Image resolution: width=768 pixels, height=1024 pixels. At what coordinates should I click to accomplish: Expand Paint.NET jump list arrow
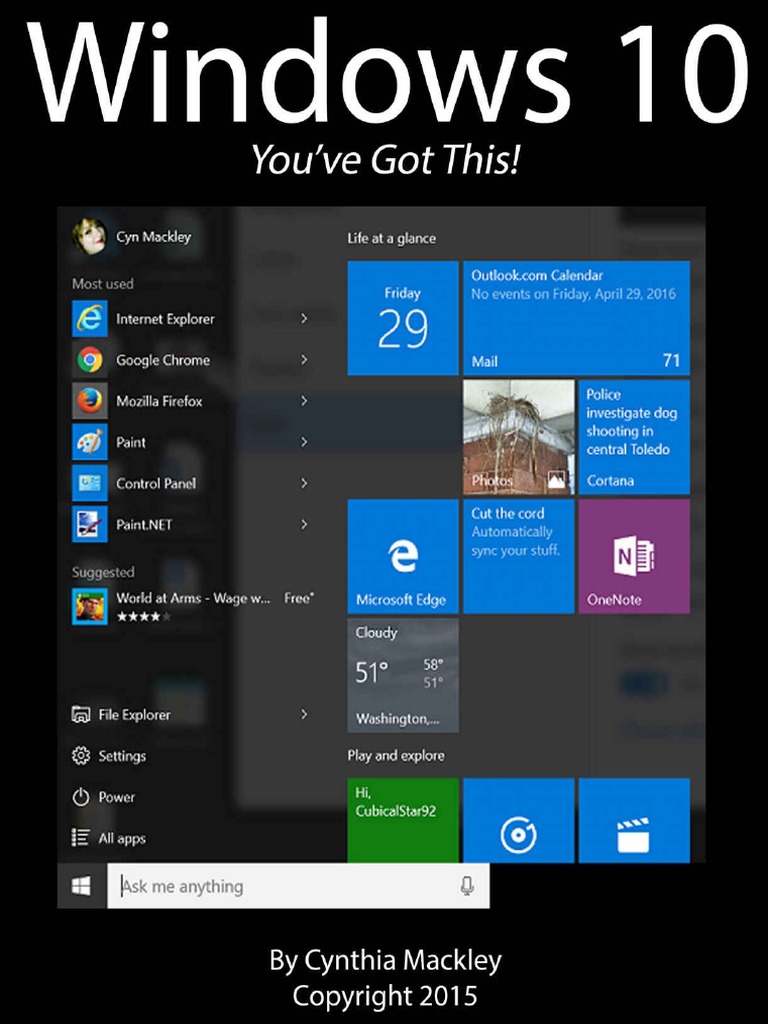[304, 524]
